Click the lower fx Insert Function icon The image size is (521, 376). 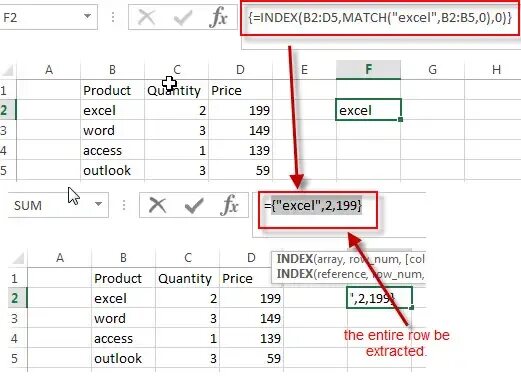click(x=230, y=205)
